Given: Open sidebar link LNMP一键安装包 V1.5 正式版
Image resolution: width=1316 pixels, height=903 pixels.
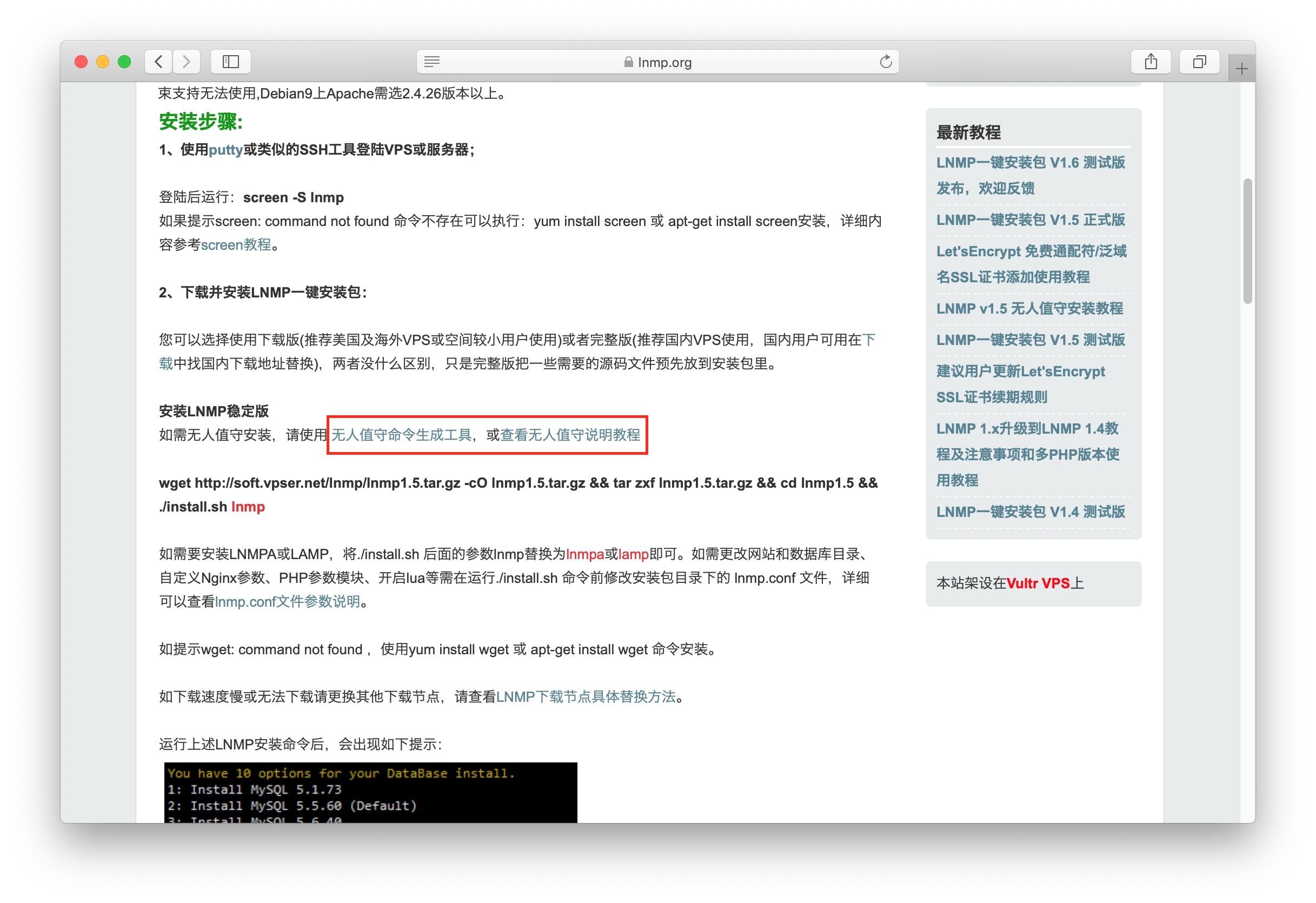Looking at the screenshot, I should [x=1031, y=220].
